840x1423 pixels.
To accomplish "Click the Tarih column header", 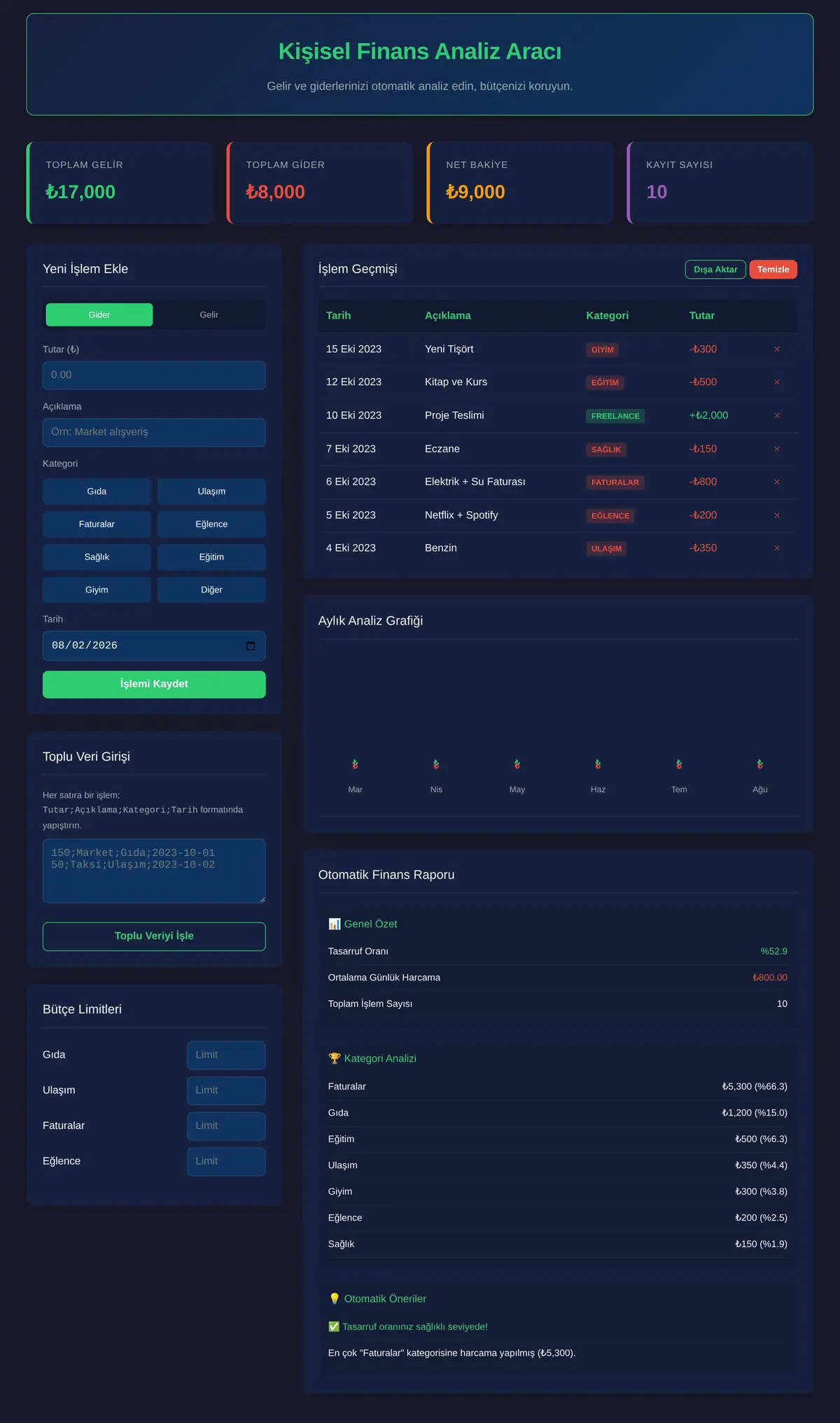I will click(x=338, y=316).
